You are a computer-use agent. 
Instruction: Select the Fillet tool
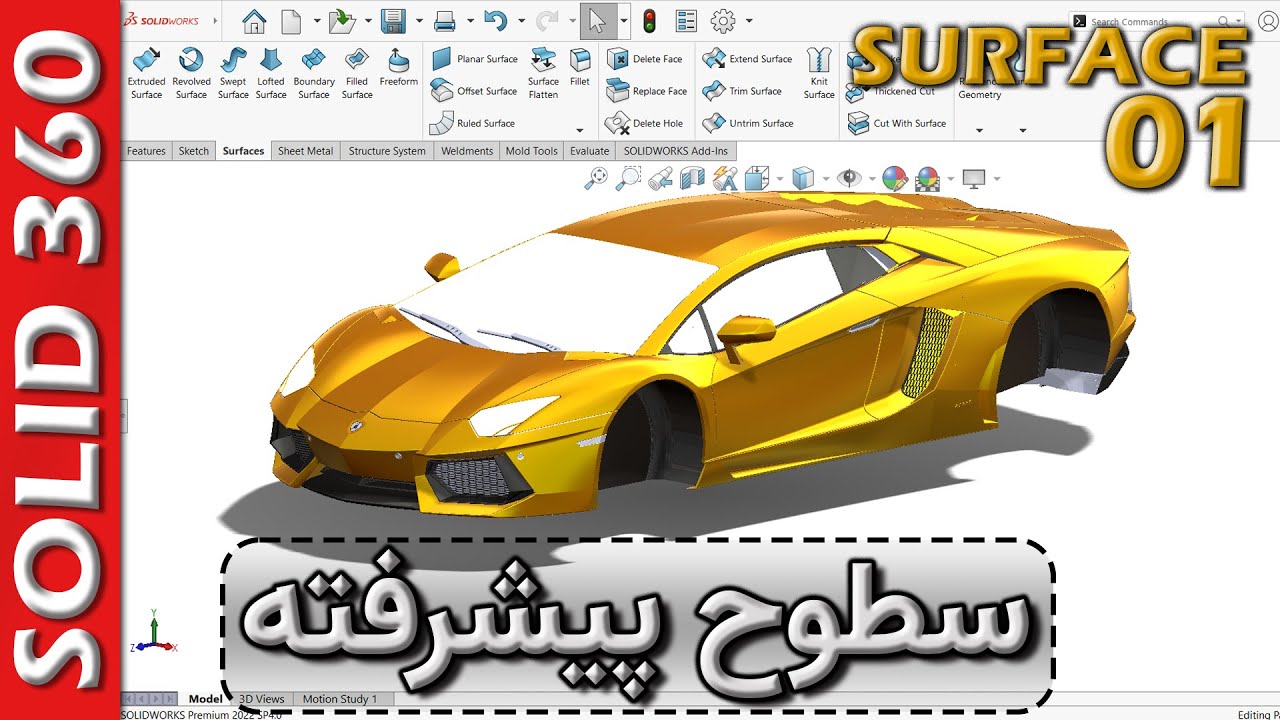pyautogui.click(x=580, y=68)
